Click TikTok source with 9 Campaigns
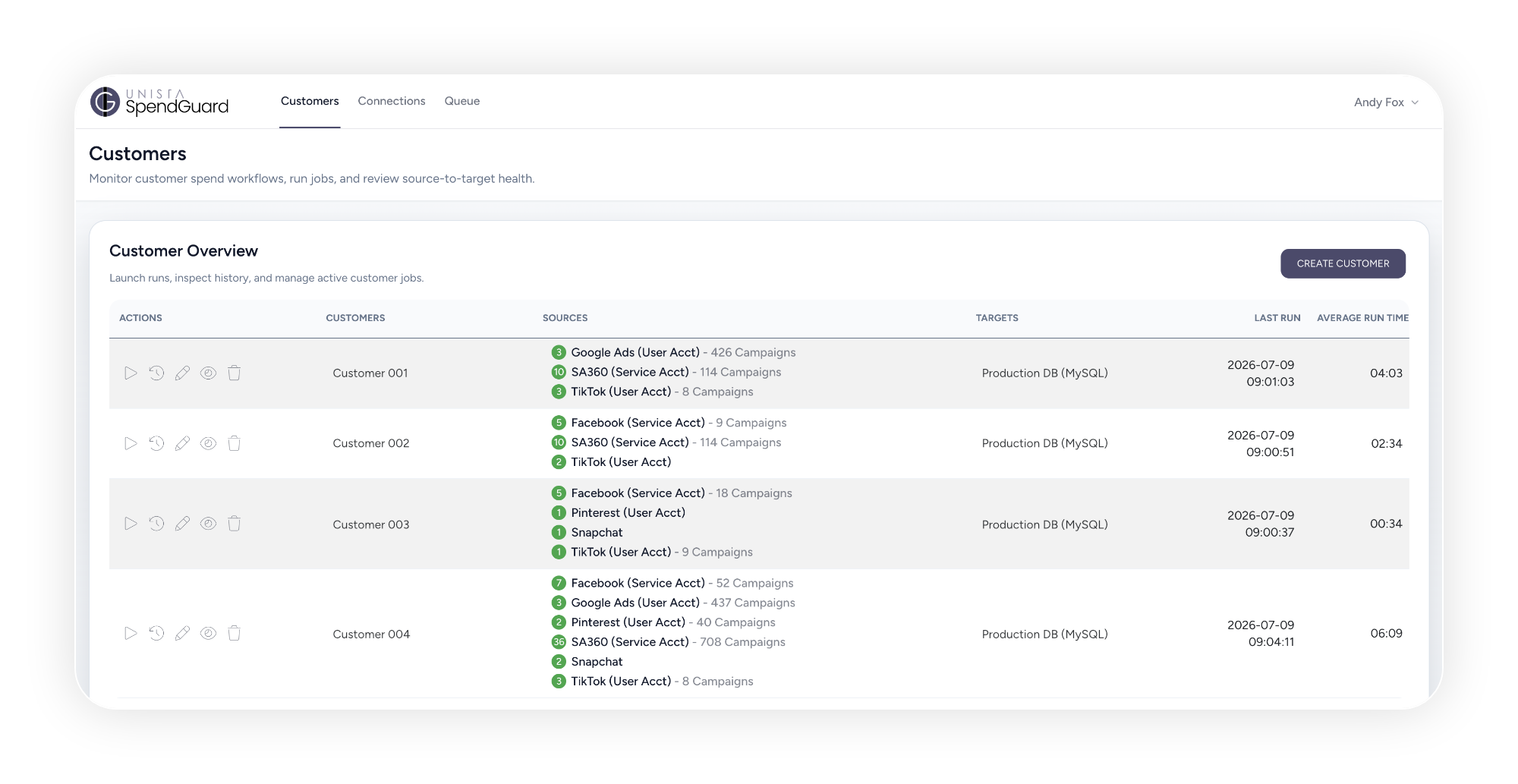Viewport: 1518px width, 784px height. 662,553
